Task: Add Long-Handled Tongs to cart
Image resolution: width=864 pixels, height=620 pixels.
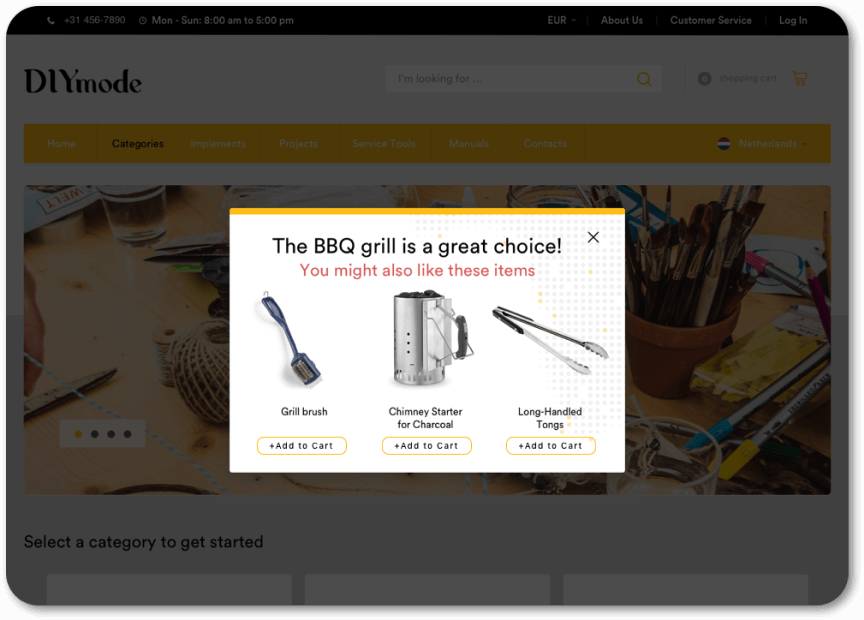Action: coord(550,446)
